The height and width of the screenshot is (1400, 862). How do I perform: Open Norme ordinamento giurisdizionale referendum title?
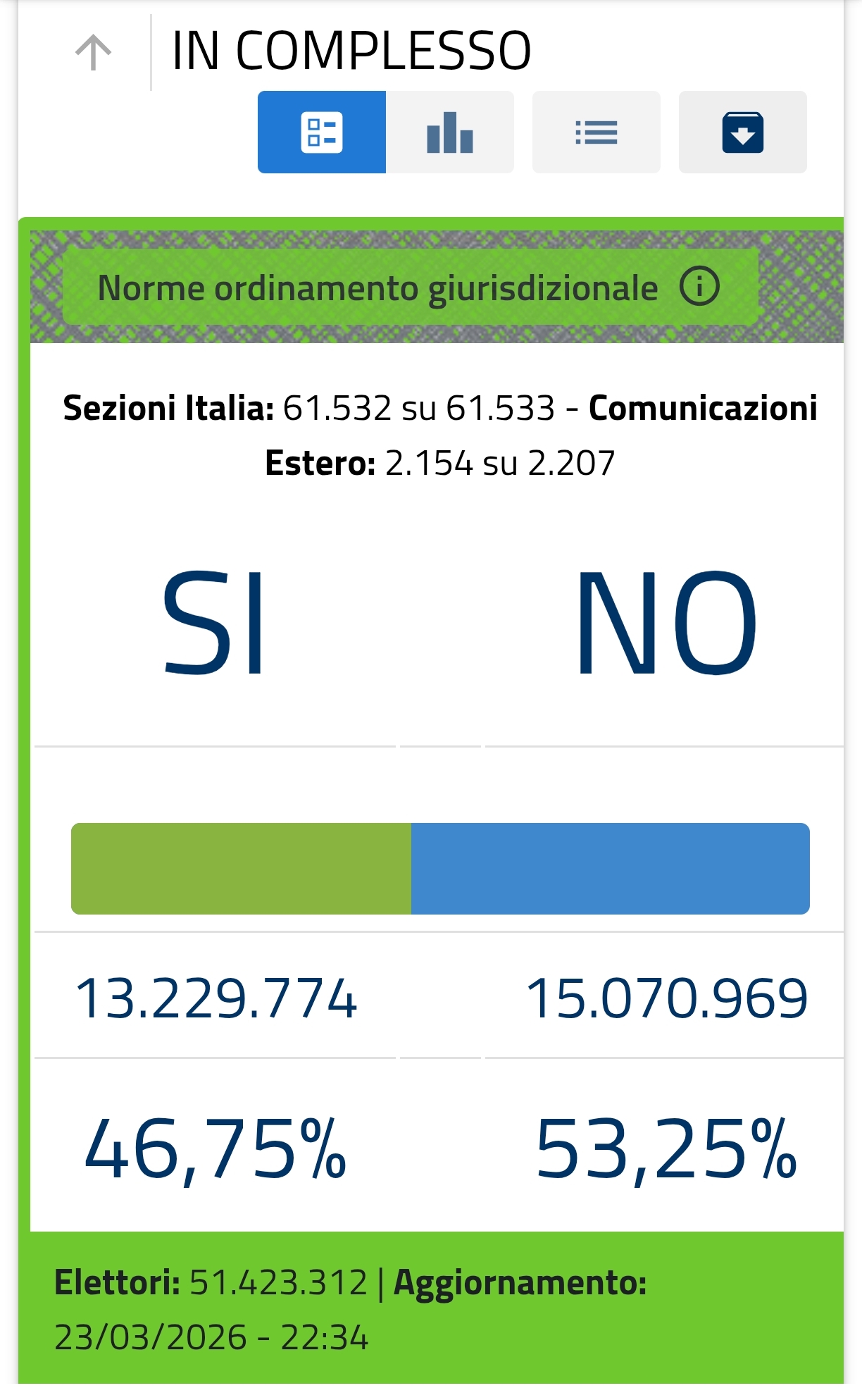click(377, 288)
